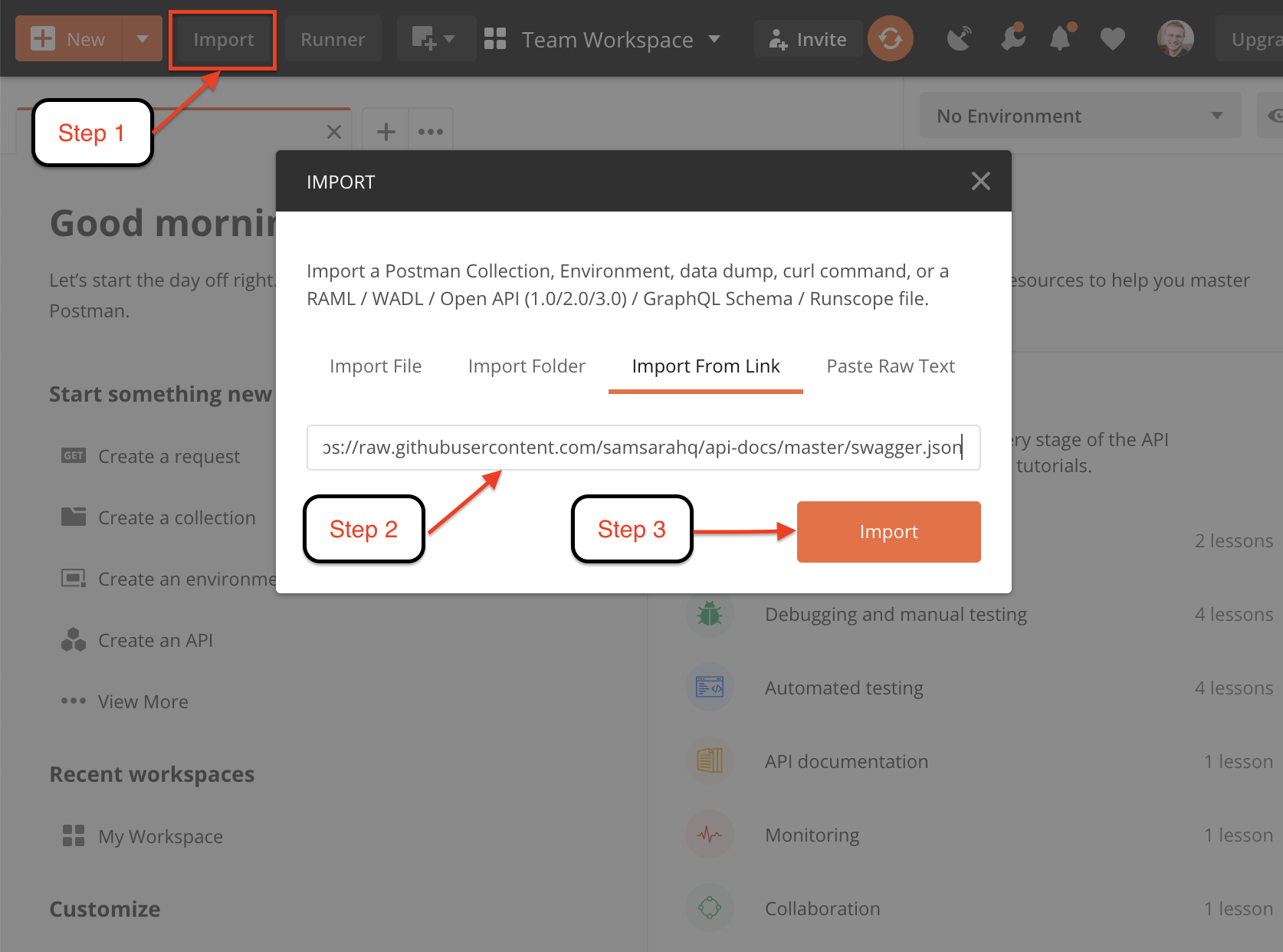Click the 'Start something new' heading

161,394
